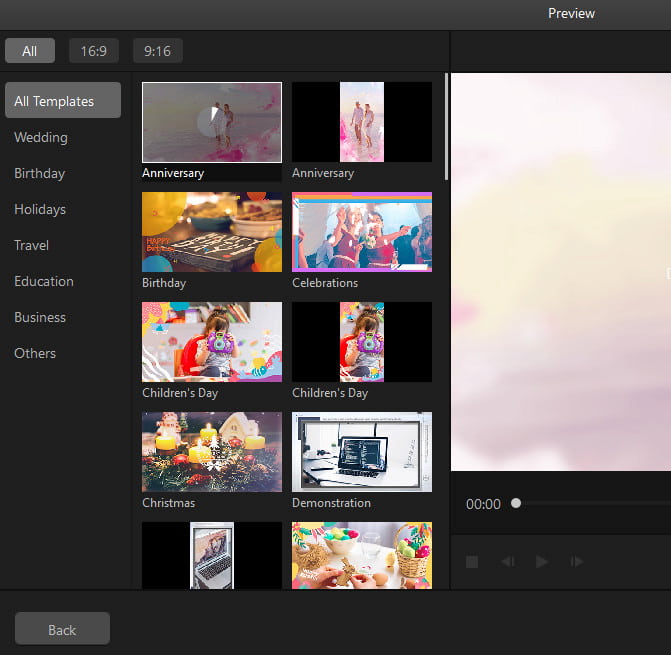Open the Wedding category

pyautogui.click(x=41, y=137)
